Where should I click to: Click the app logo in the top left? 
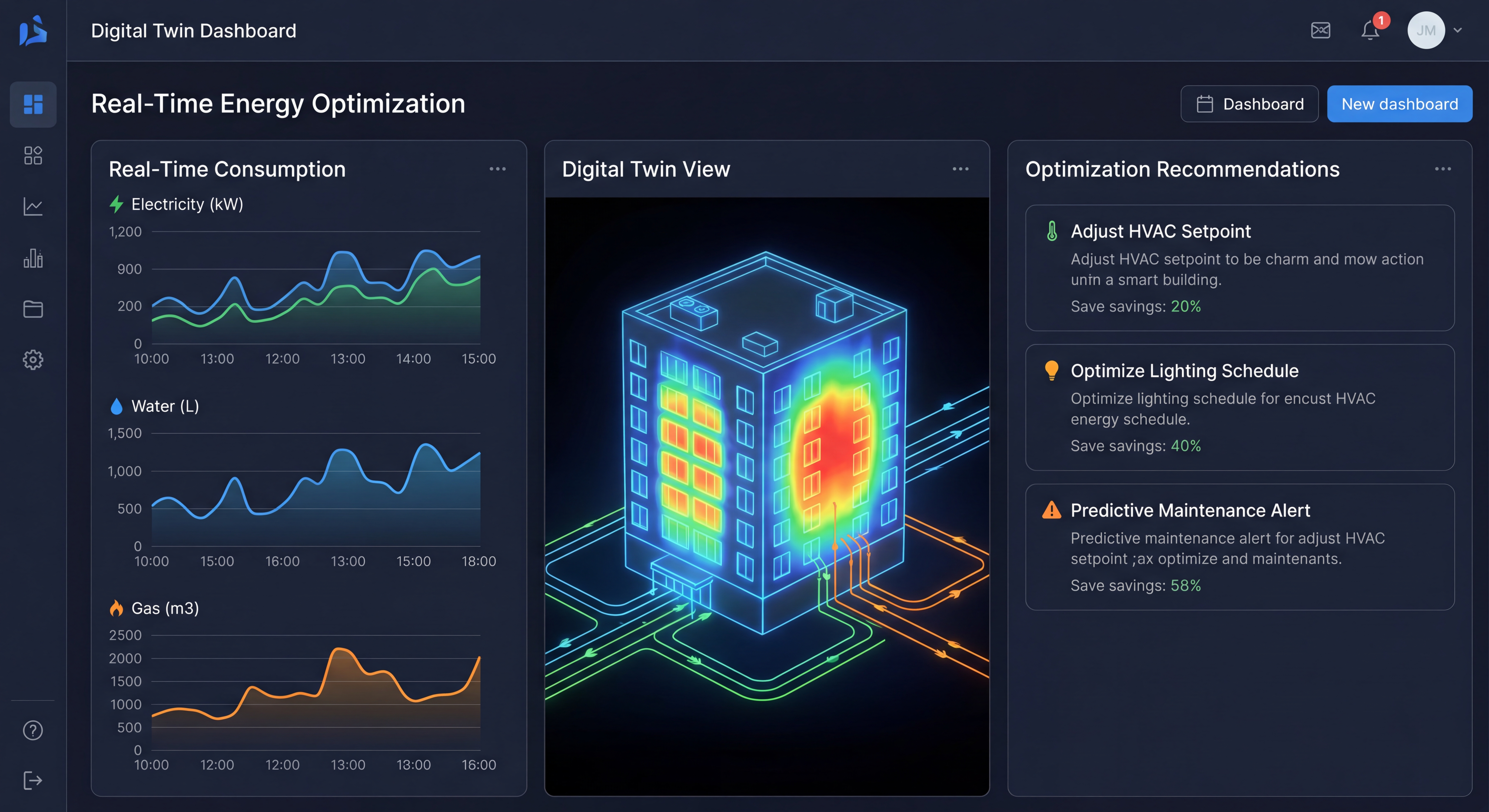click(33, 31)
